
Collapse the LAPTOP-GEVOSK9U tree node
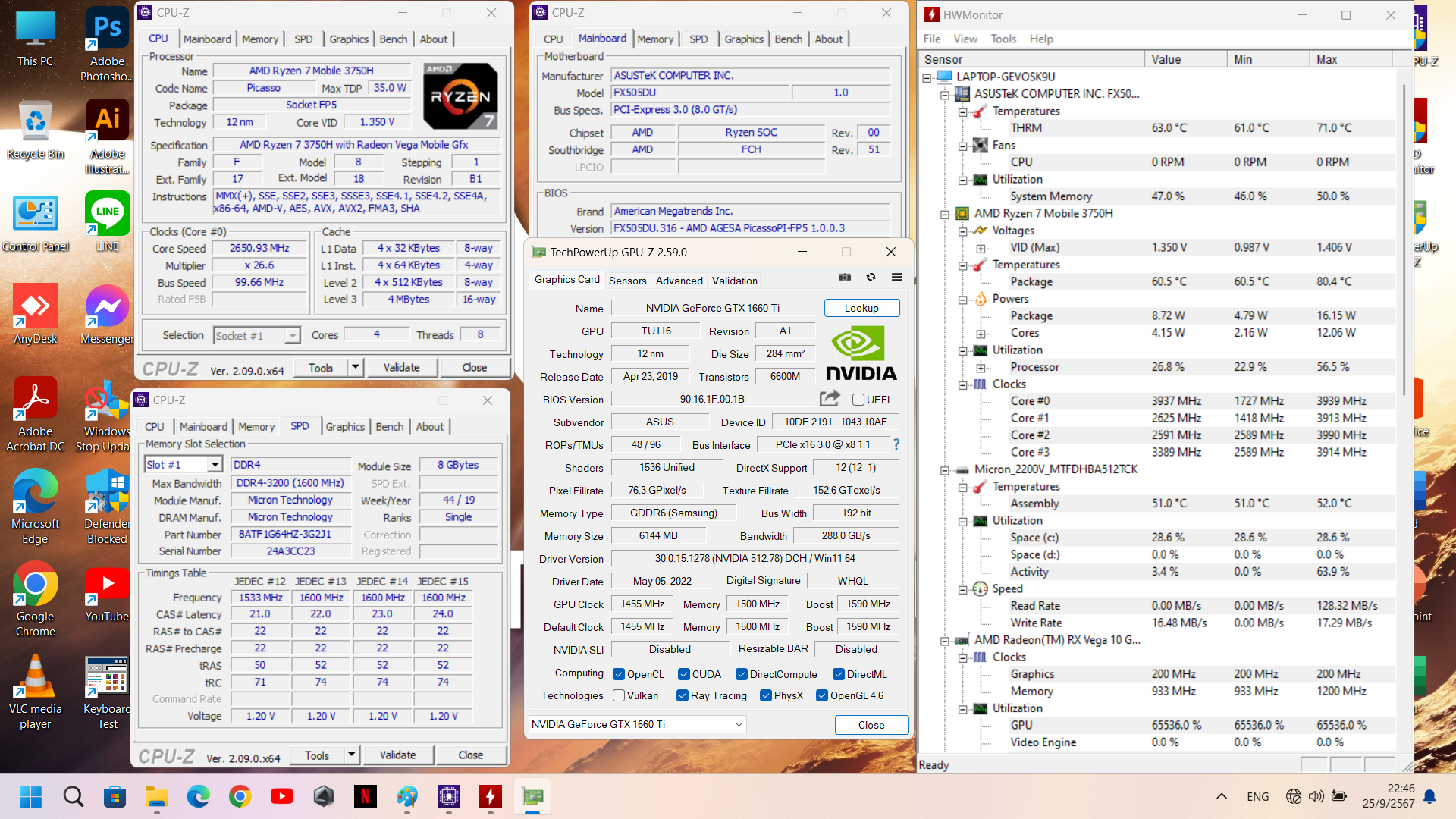coord(927,77)
